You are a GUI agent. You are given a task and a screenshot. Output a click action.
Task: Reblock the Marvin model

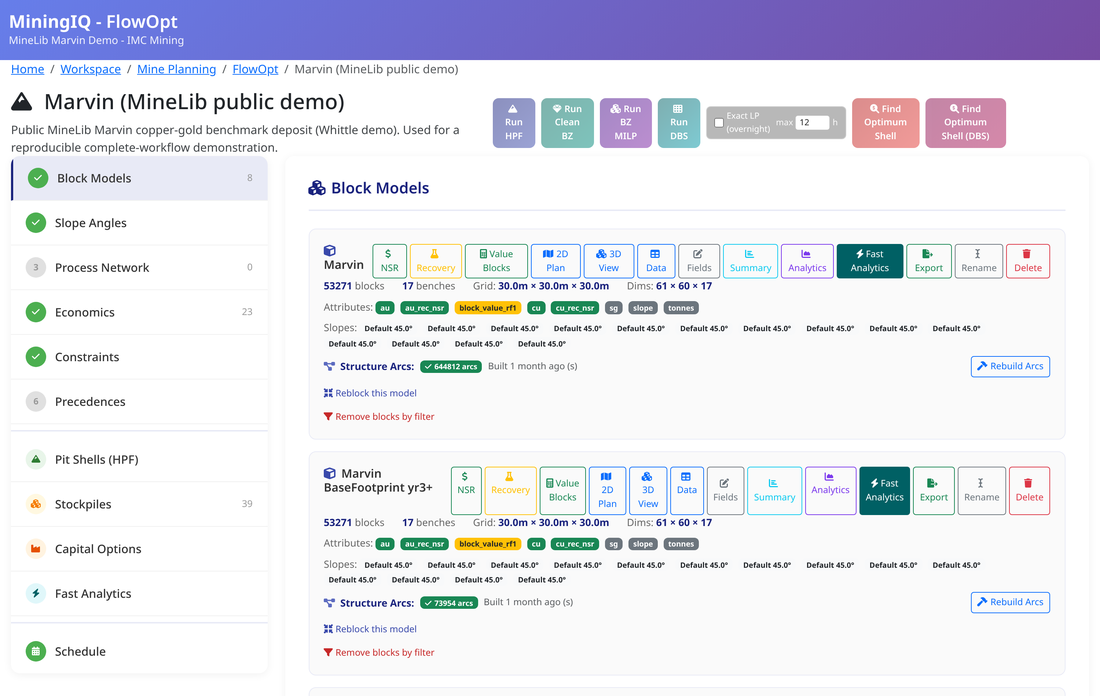[x=370, y=393]
